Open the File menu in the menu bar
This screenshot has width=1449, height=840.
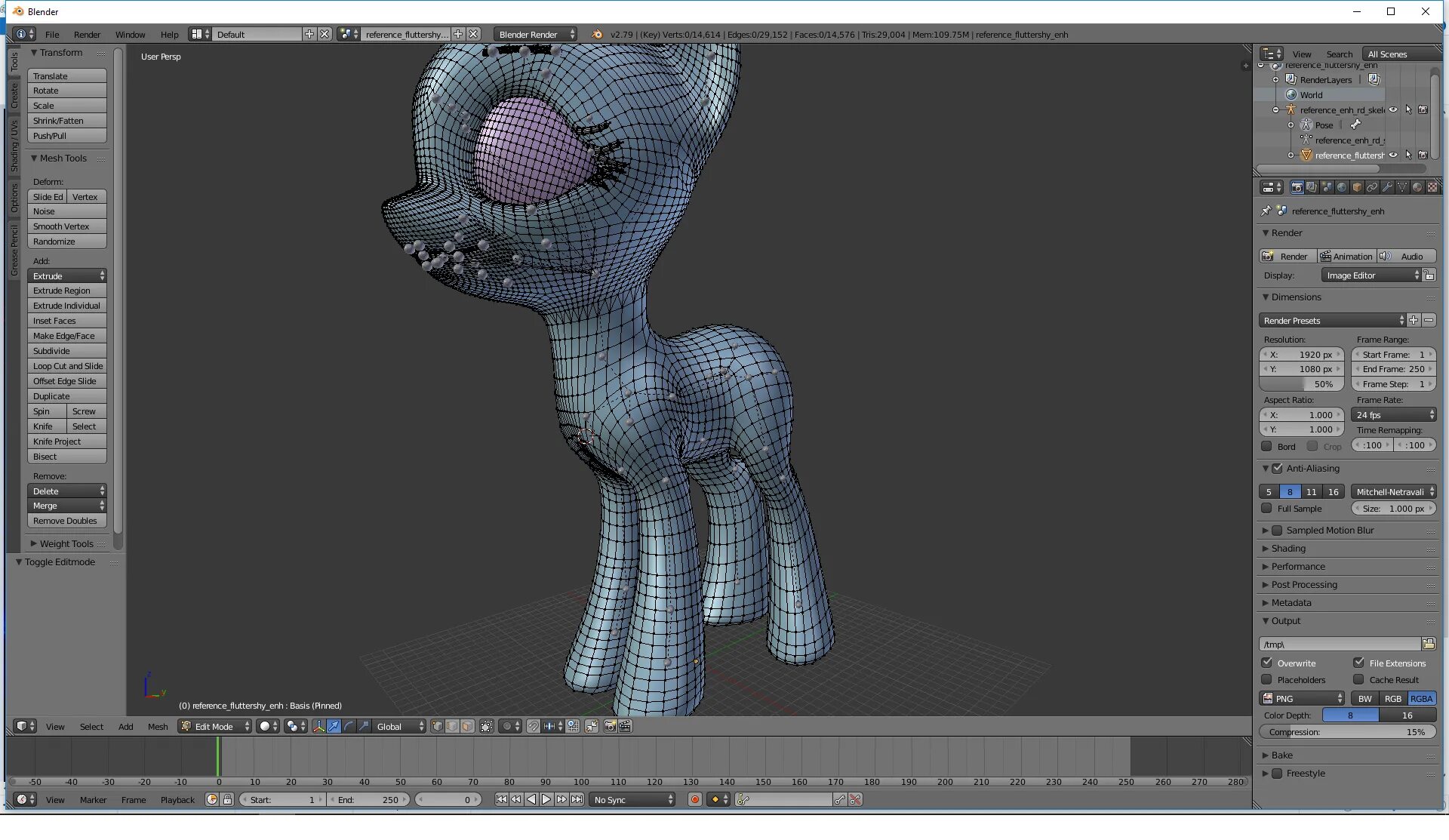(x=51, y=33)
